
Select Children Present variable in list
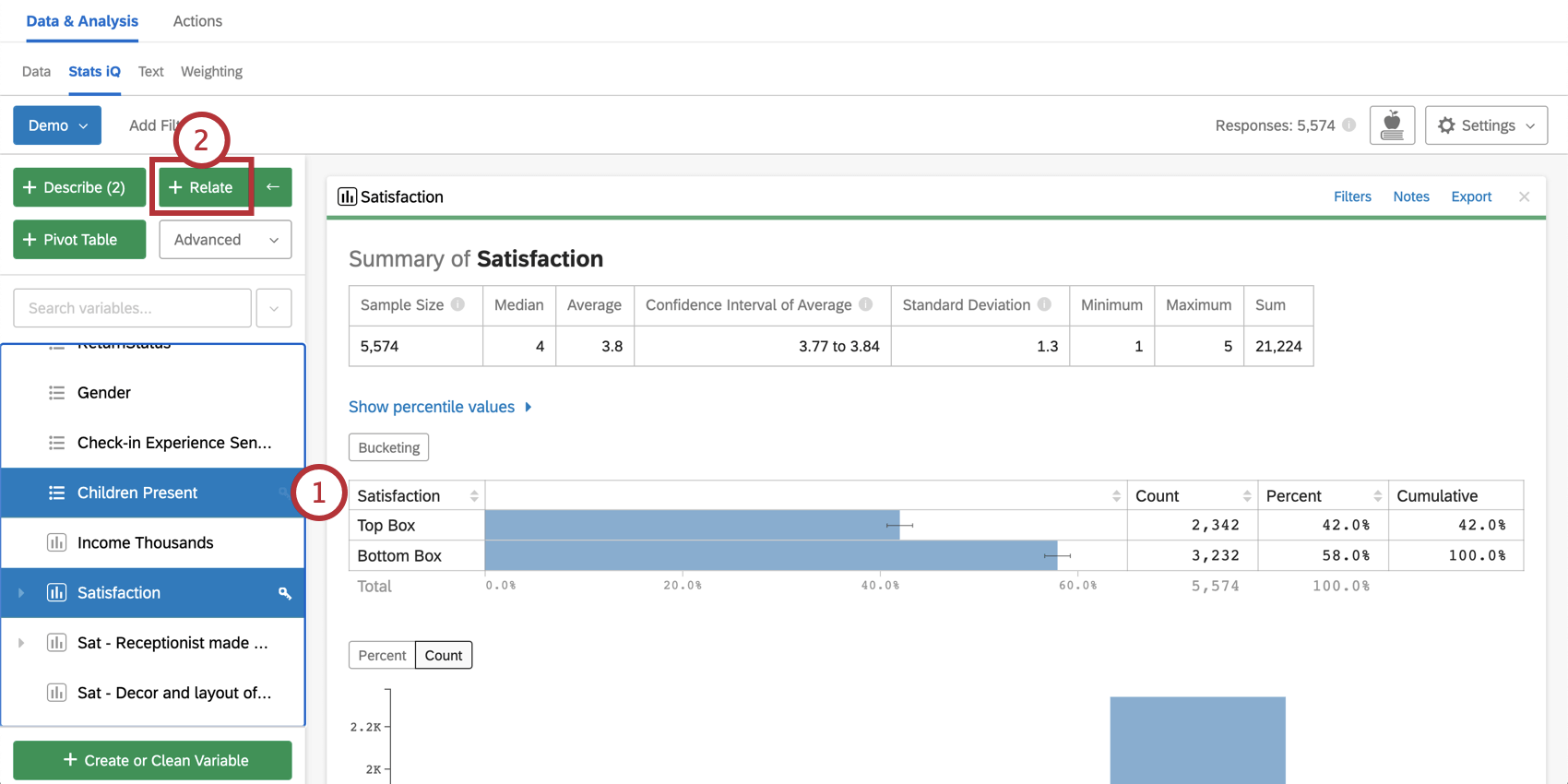pyautogui.click(x=137, y=493)
